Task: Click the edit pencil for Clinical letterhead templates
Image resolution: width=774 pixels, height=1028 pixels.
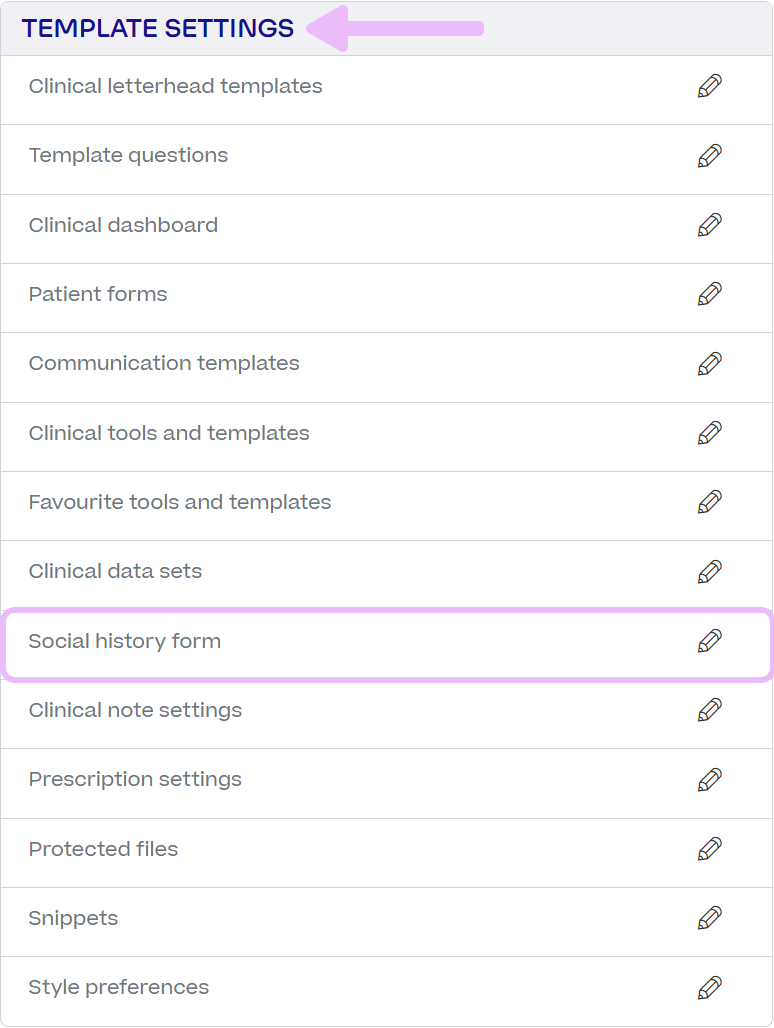Action: tap(710, 86)
